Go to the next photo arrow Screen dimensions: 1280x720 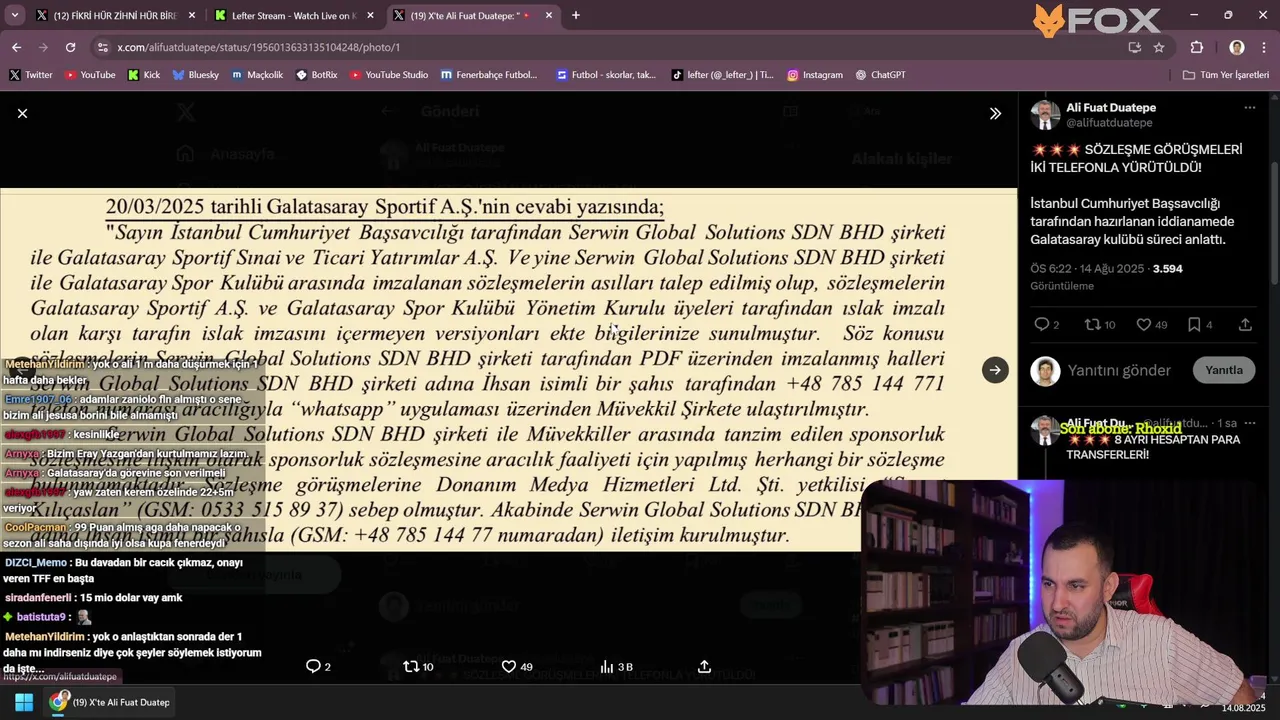click(994, 370)
